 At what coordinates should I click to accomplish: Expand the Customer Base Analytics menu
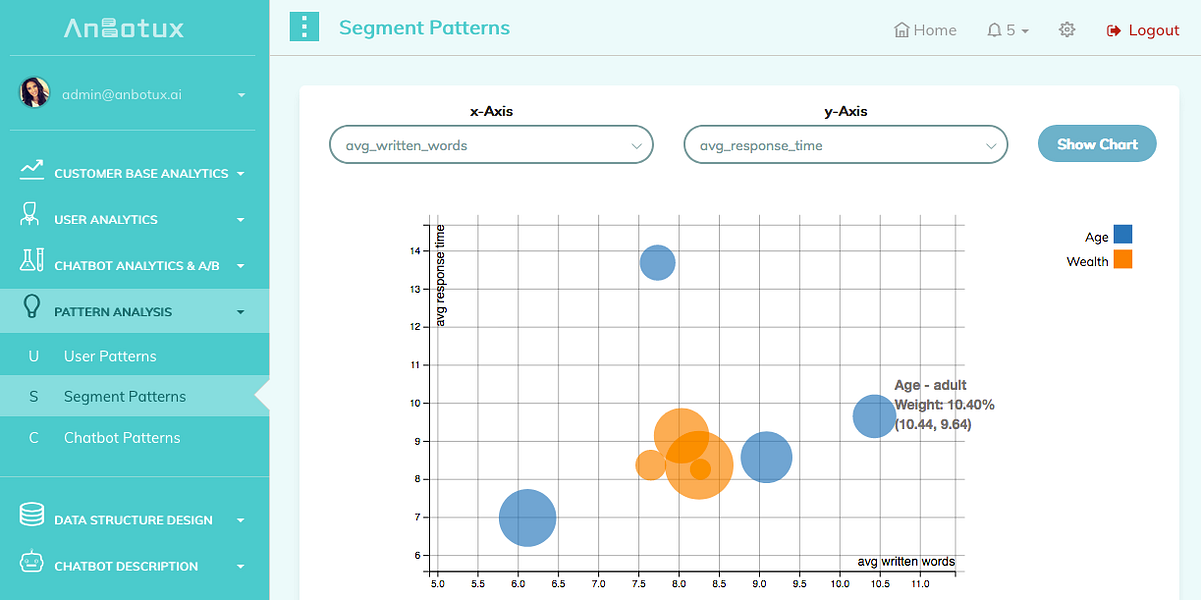coord(241,174)
